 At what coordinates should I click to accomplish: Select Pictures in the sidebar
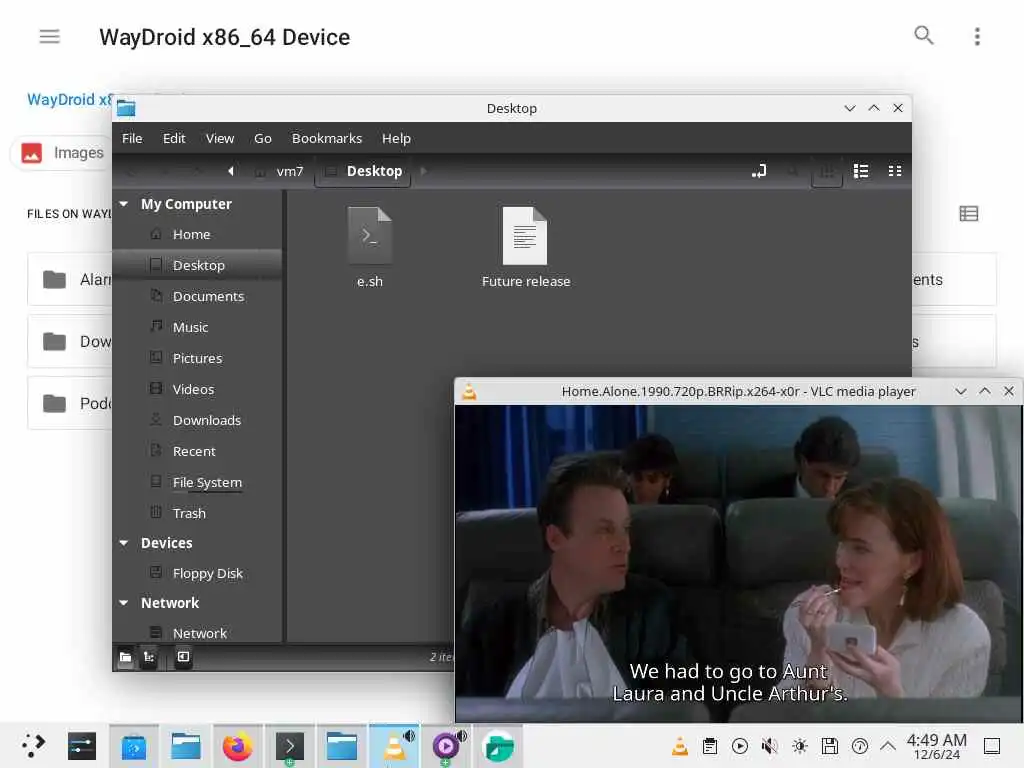[x=199, y=359]
